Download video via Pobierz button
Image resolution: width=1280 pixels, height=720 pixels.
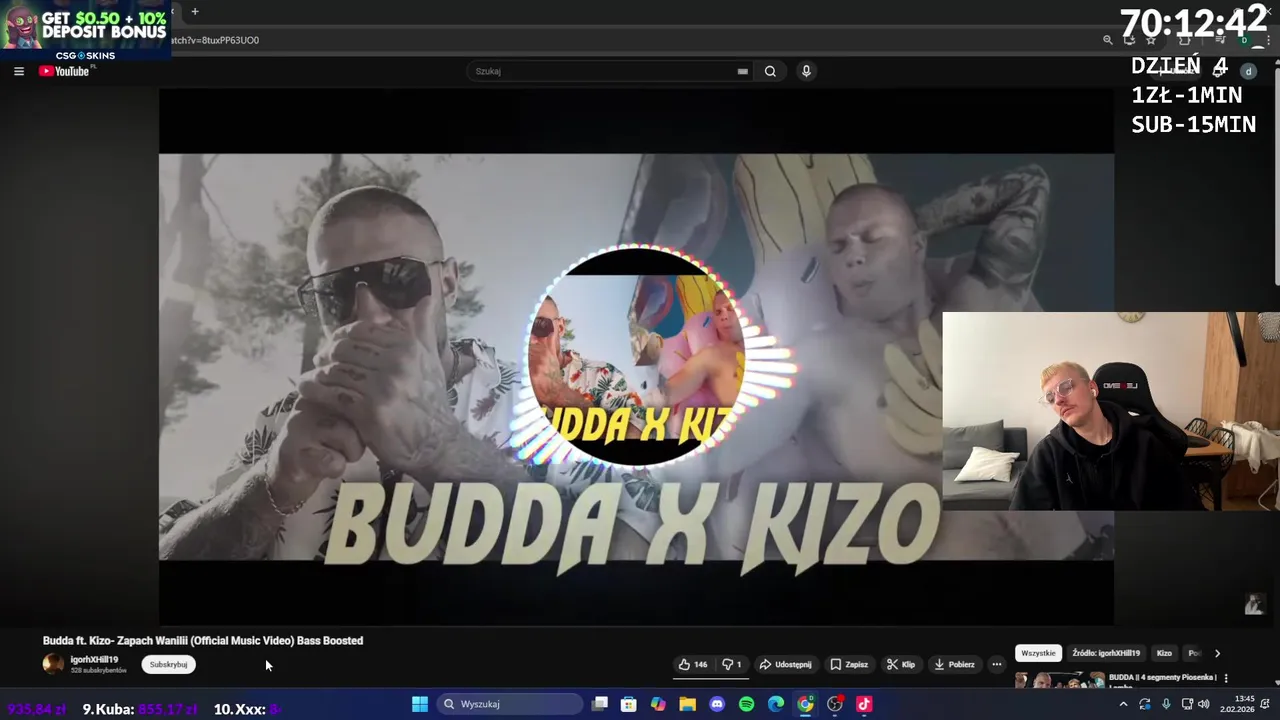tap(954, 665)
